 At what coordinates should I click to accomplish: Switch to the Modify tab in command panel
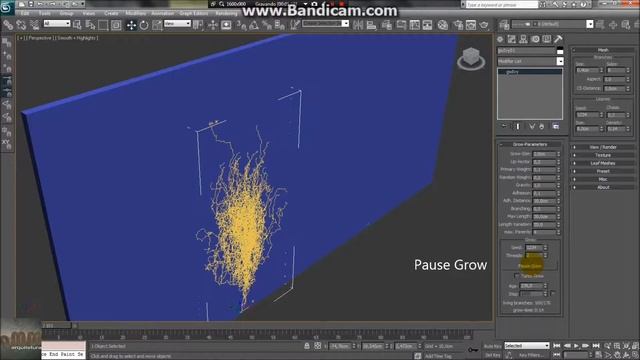511,39
